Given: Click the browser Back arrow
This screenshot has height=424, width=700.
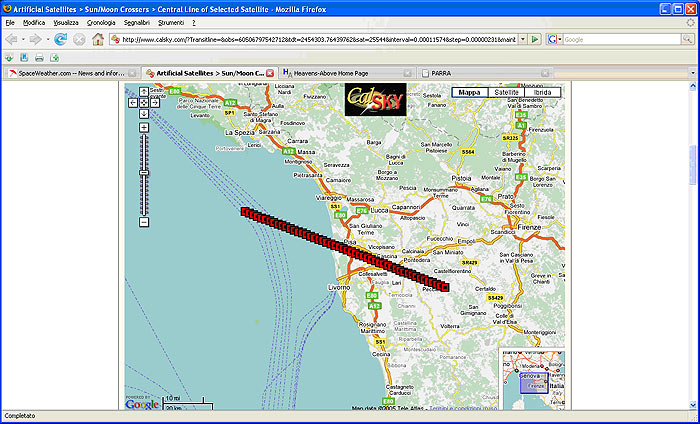Looking at the screenshot, I should (13, 39).
